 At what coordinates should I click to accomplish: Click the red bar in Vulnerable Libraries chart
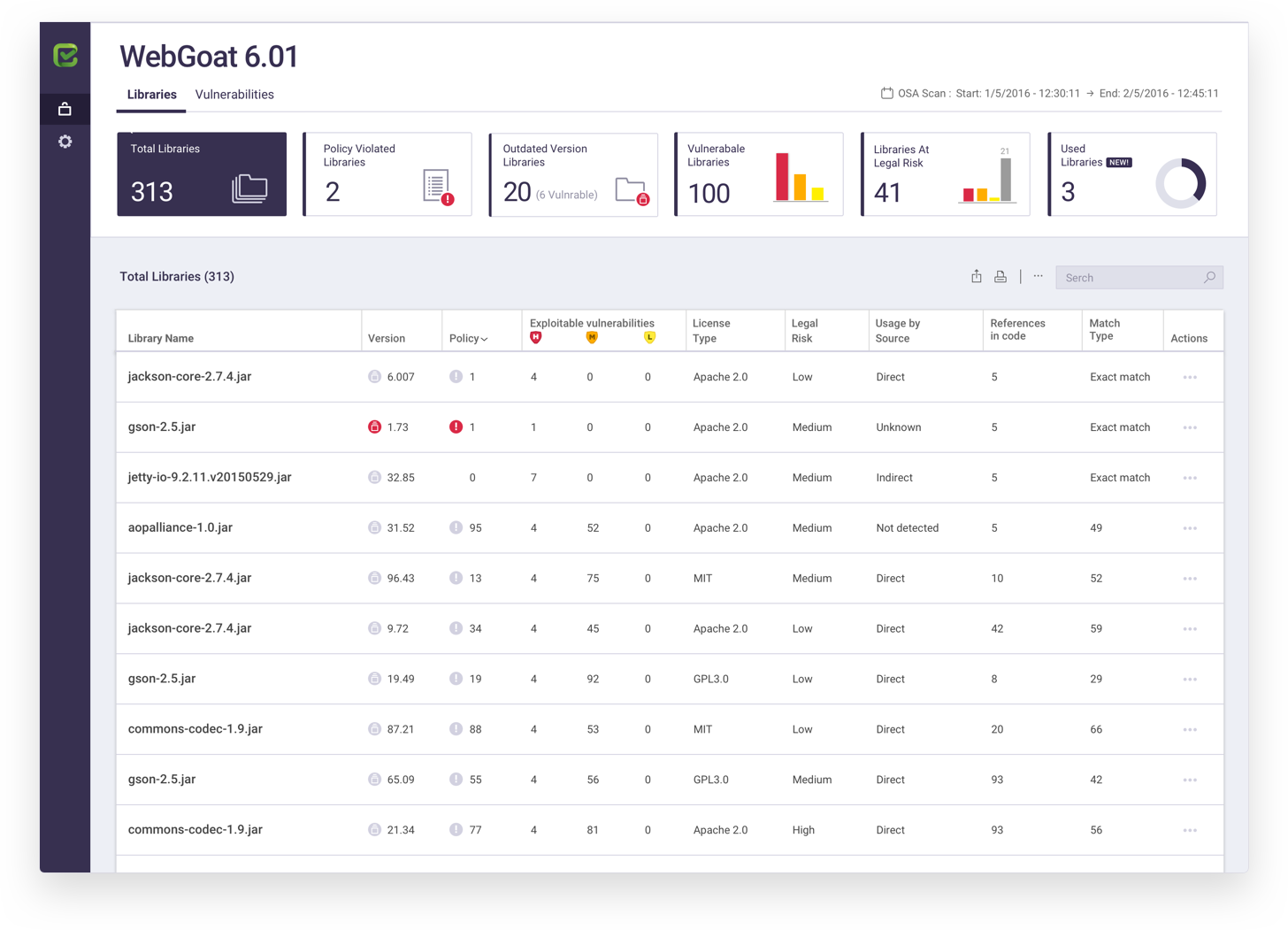[x=782, y=176]
